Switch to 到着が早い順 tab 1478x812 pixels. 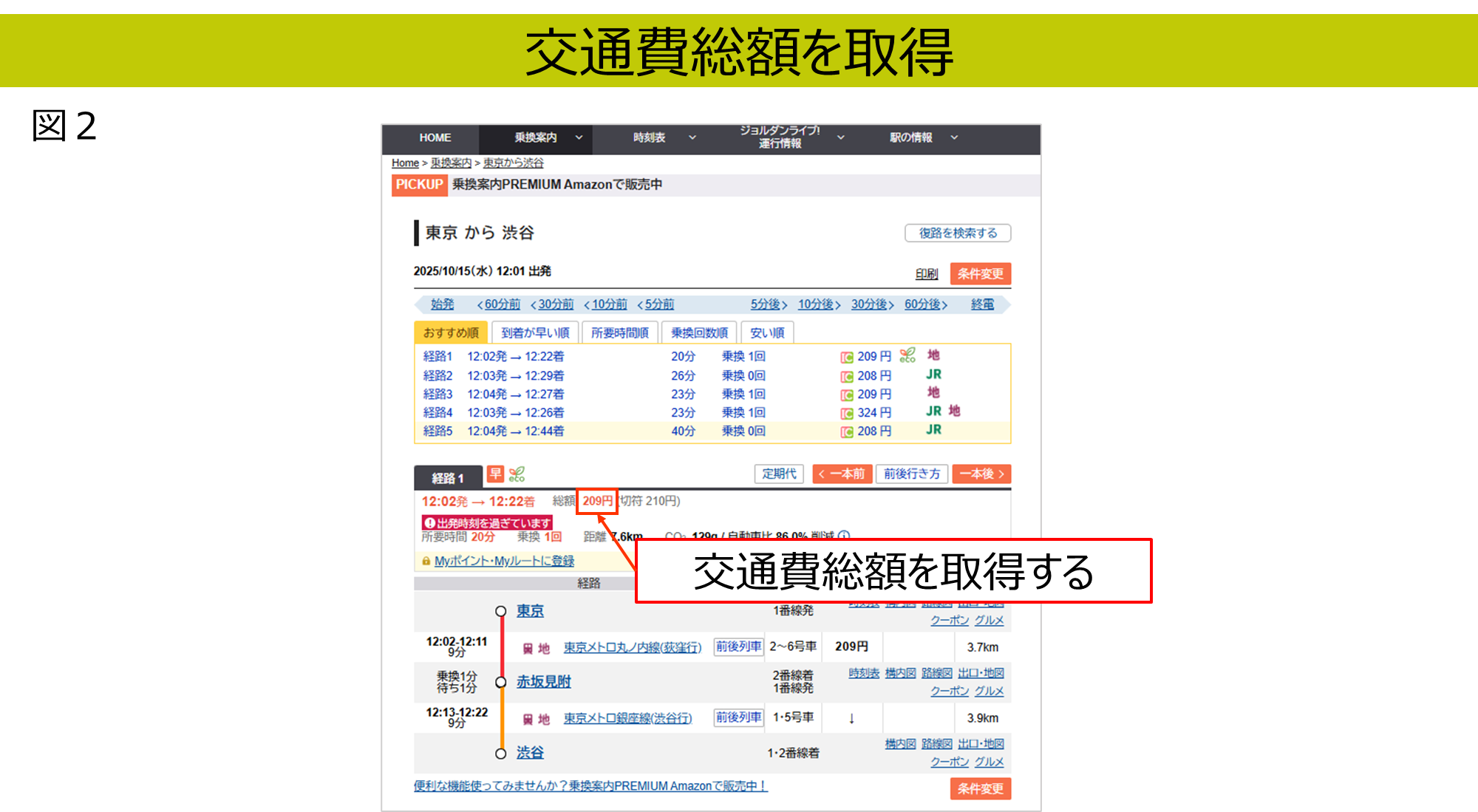tap(535, 333)
